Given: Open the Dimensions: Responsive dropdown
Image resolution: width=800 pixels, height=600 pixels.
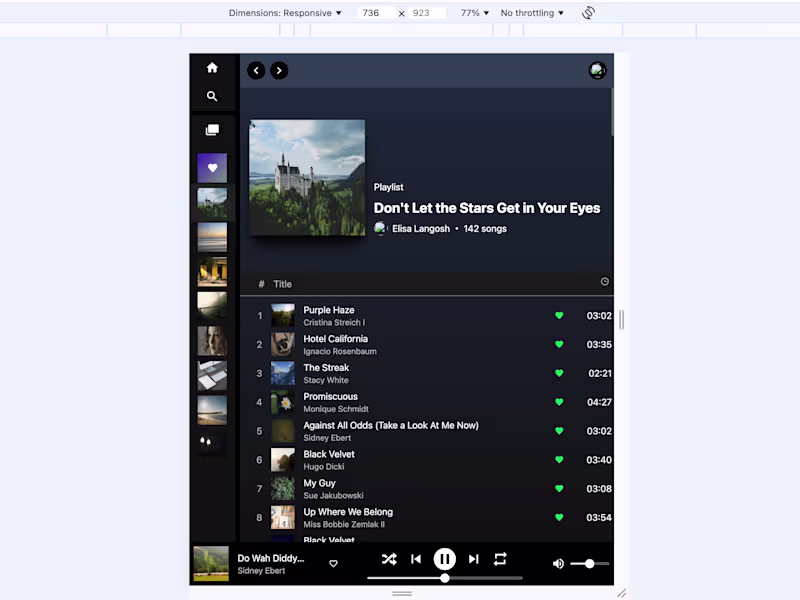Looking at the screenshot, I should (x=285, y=13).
